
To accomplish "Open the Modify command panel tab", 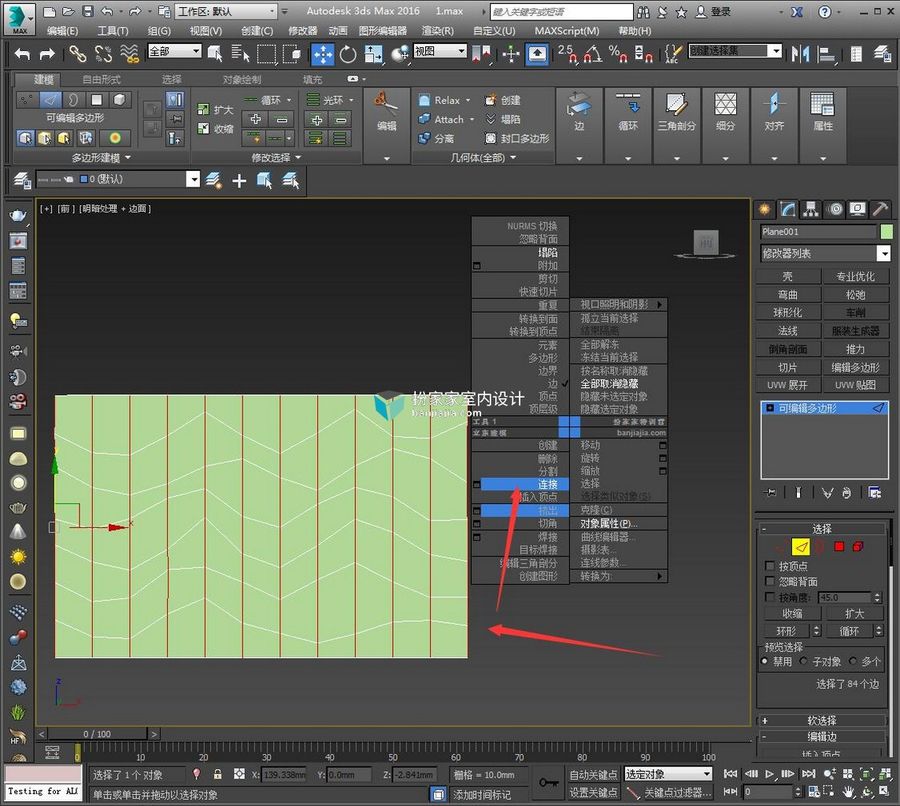I will (788, 209).
